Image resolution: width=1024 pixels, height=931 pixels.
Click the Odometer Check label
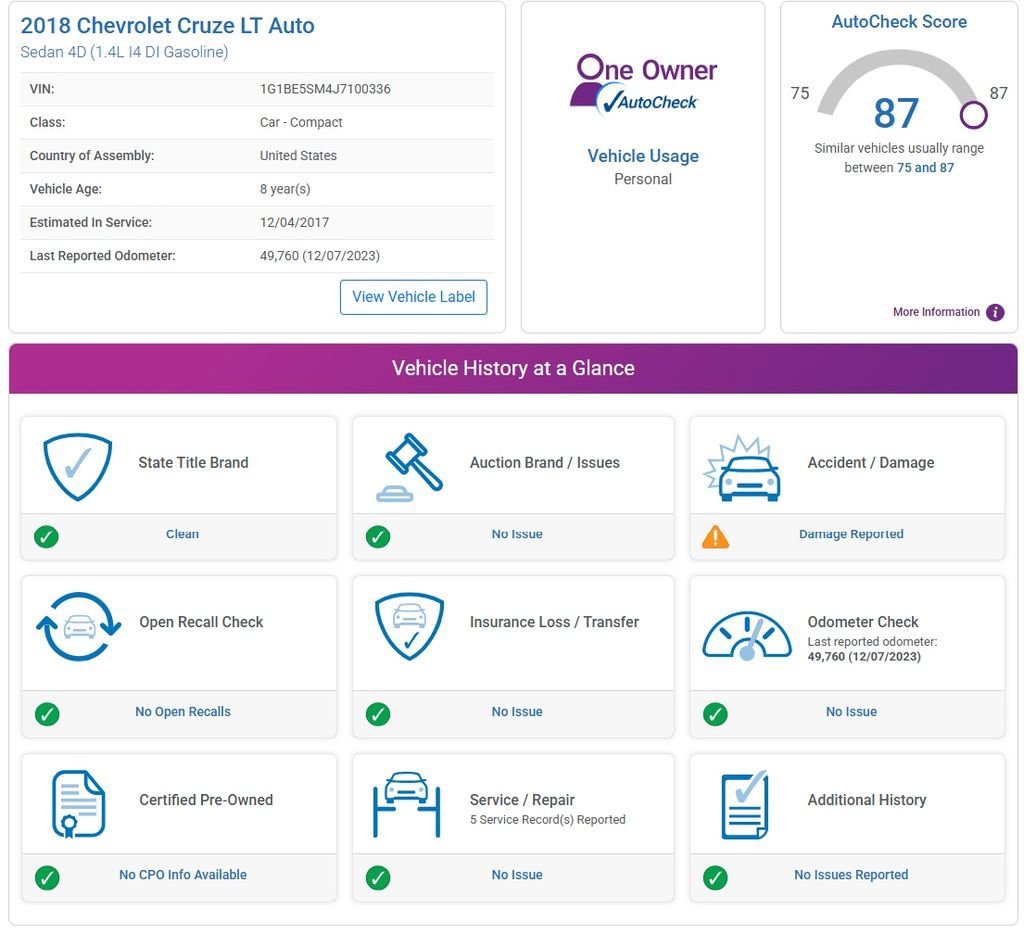tap(863, 622)
